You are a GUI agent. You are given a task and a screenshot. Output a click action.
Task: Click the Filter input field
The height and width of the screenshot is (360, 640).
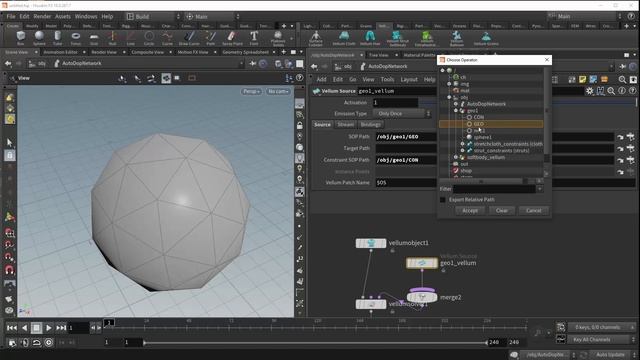coord(494,189)
